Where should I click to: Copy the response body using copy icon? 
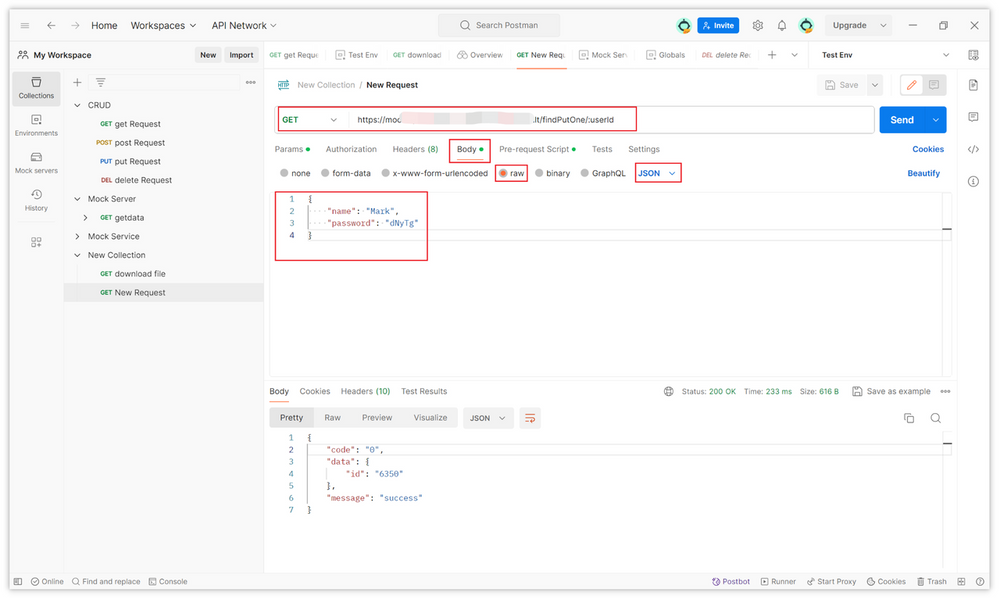[x=909, y=418]
